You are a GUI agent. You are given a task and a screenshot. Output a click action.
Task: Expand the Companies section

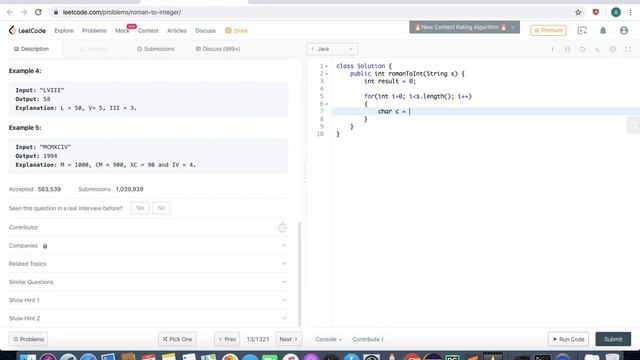click(x=148, y=246)
